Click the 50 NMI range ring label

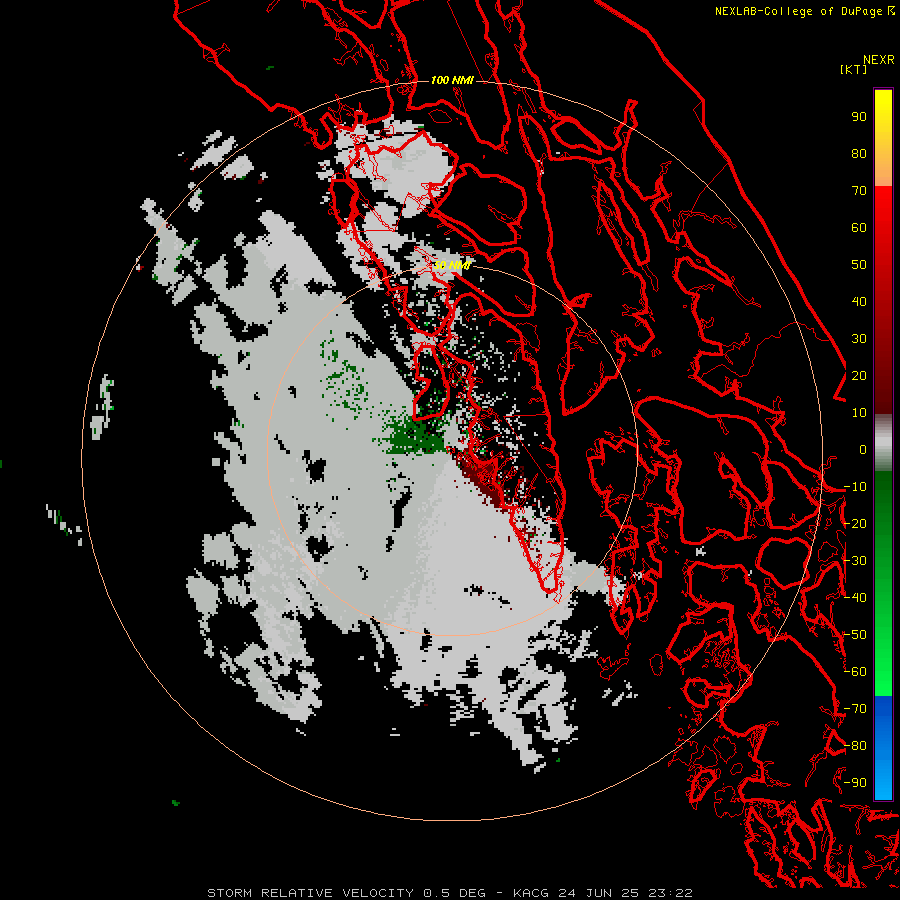tap(452, 265)
